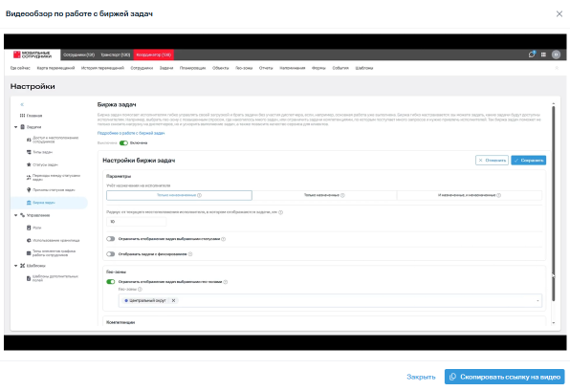The image size is (570, 391).
Task: Toggle limit tasks by selected geo-zones switch
Action: (111, 282)
